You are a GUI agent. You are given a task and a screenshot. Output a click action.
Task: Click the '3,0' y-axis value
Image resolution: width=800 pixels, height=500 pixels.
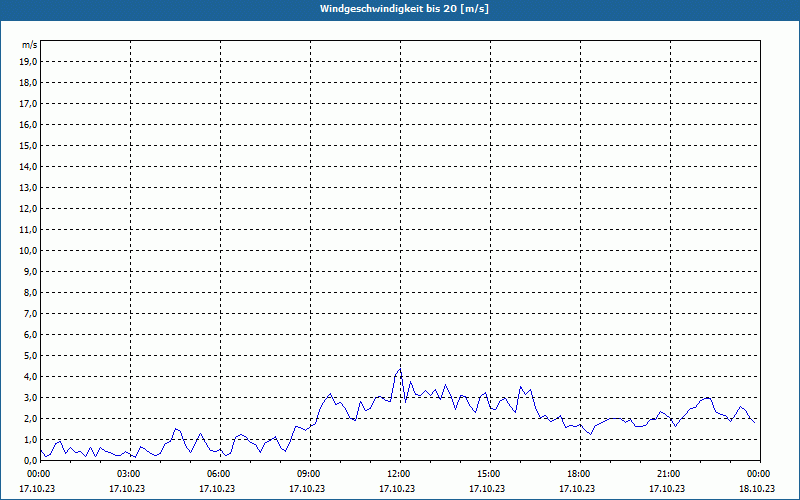(x=30, y=397)
